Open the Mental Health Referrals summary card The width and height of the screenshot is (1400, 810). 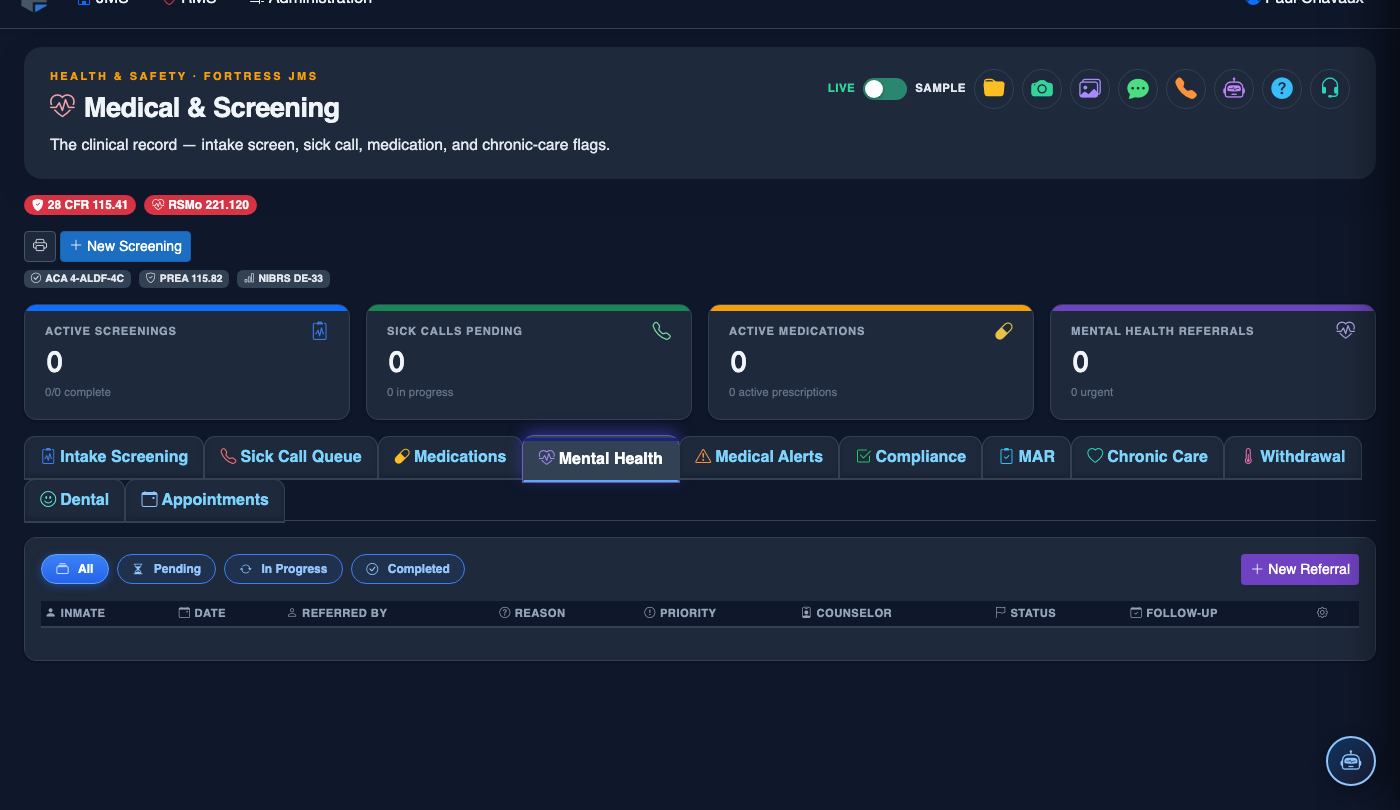(x=1213, y=362)
